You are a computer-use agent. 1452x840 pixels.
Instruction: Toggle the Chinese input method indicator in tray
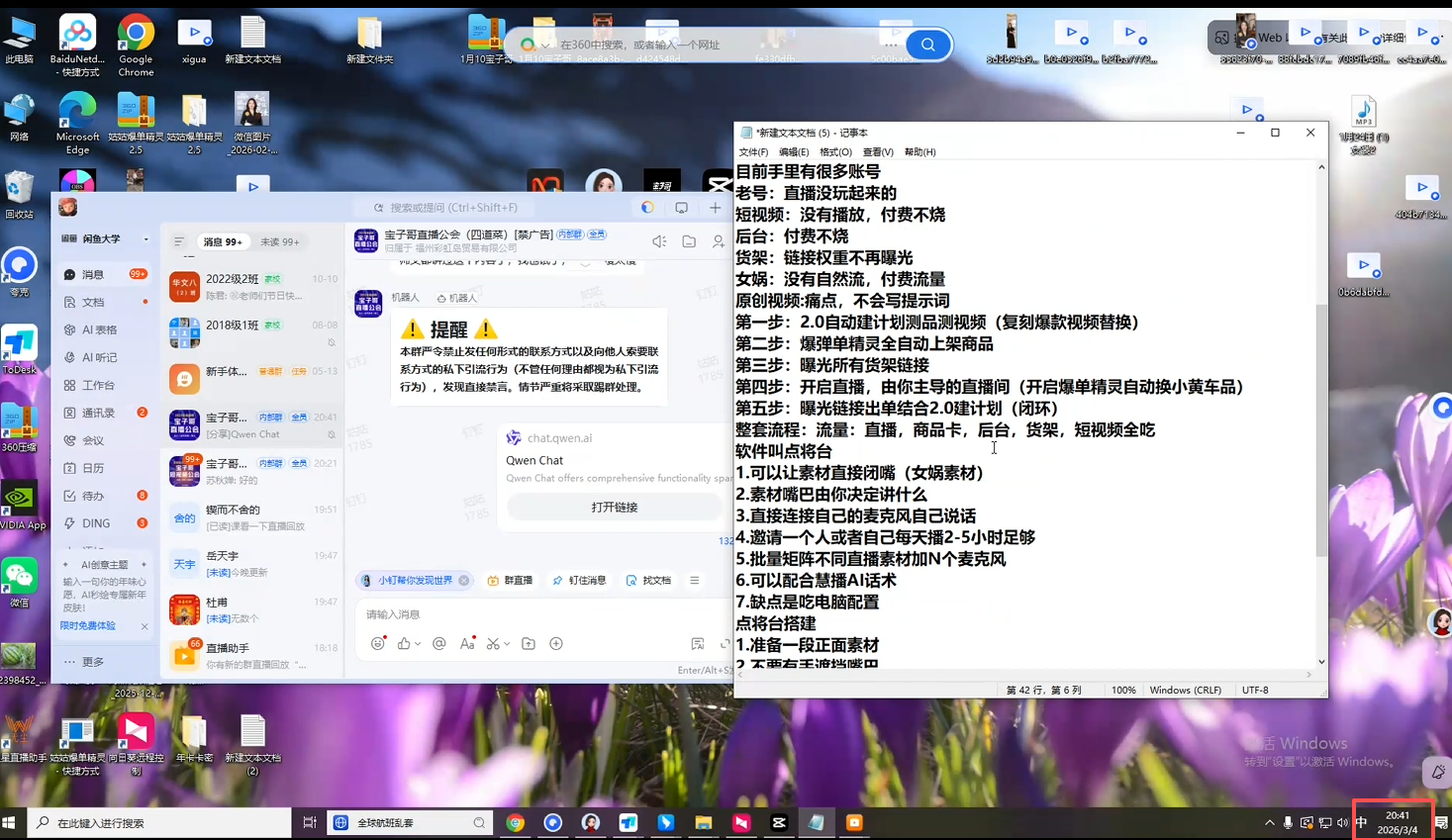[x=1361, y=823]
